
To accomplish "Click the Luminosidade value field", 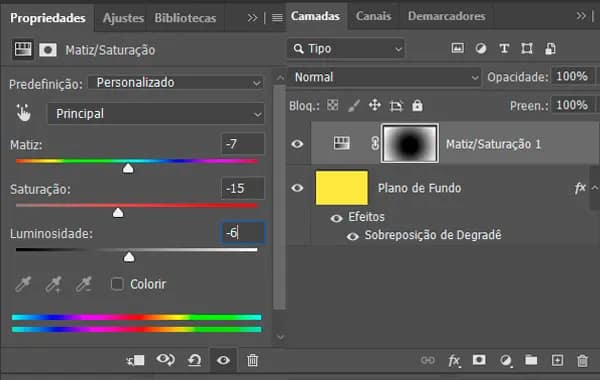I will tap(243, 233).
